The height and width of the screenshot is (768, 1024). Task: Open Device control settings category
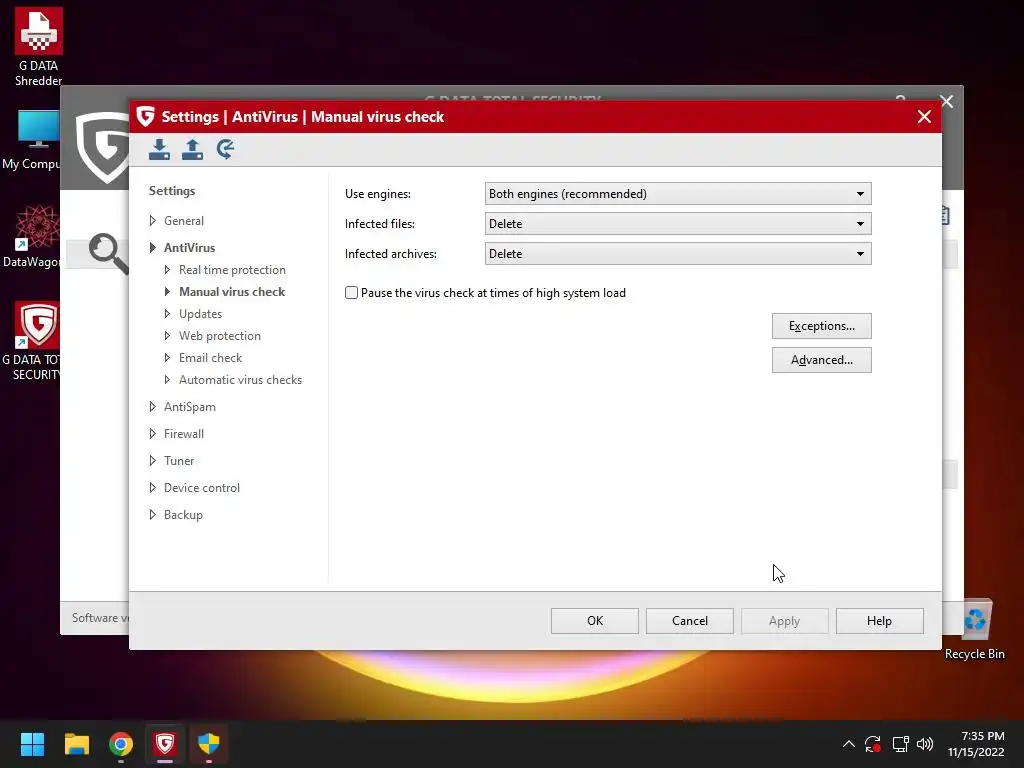coord(202,488)
